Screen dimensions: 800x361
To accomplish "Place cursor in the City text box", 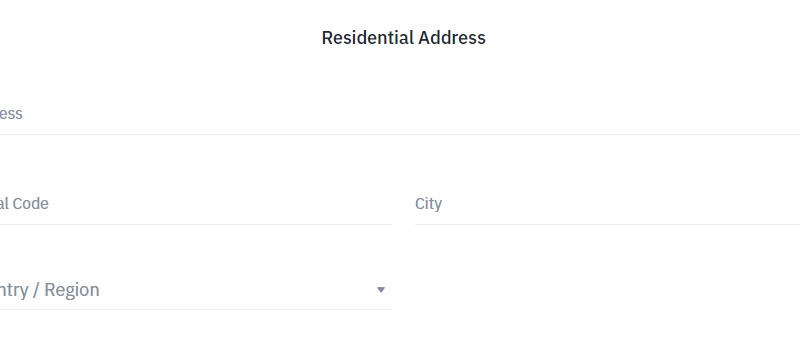I will tap(607, 204).
